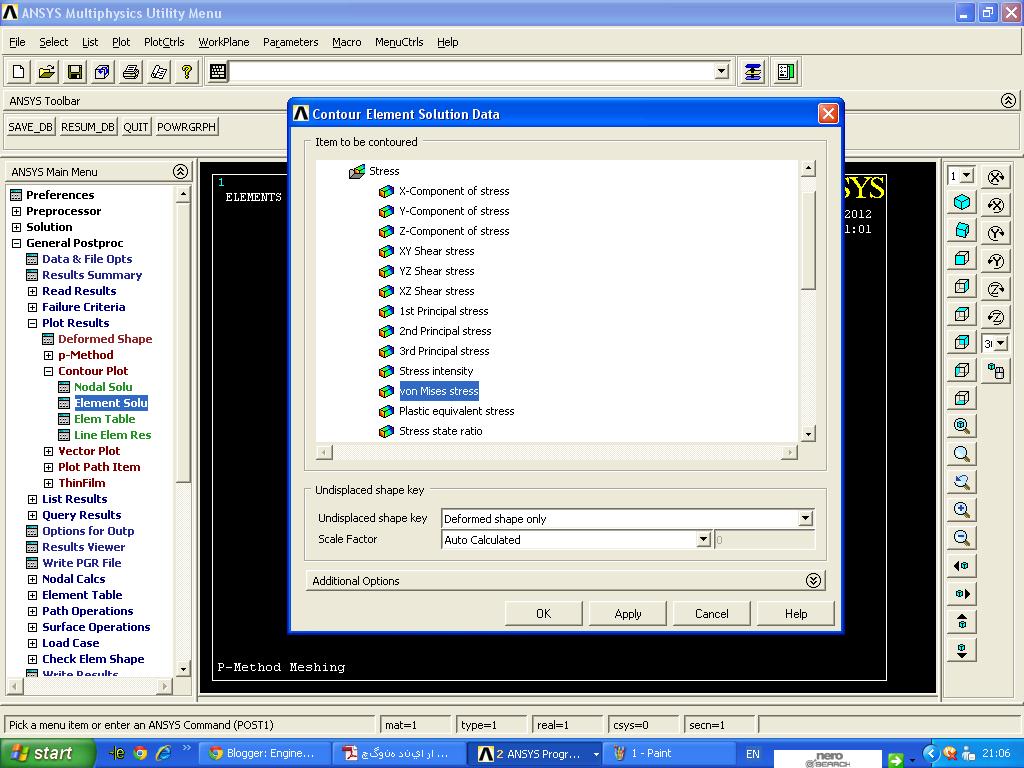Open the command input history dropdown
Image resolution: width=1024 pixels, height=768 pixels.
point(721,71)
